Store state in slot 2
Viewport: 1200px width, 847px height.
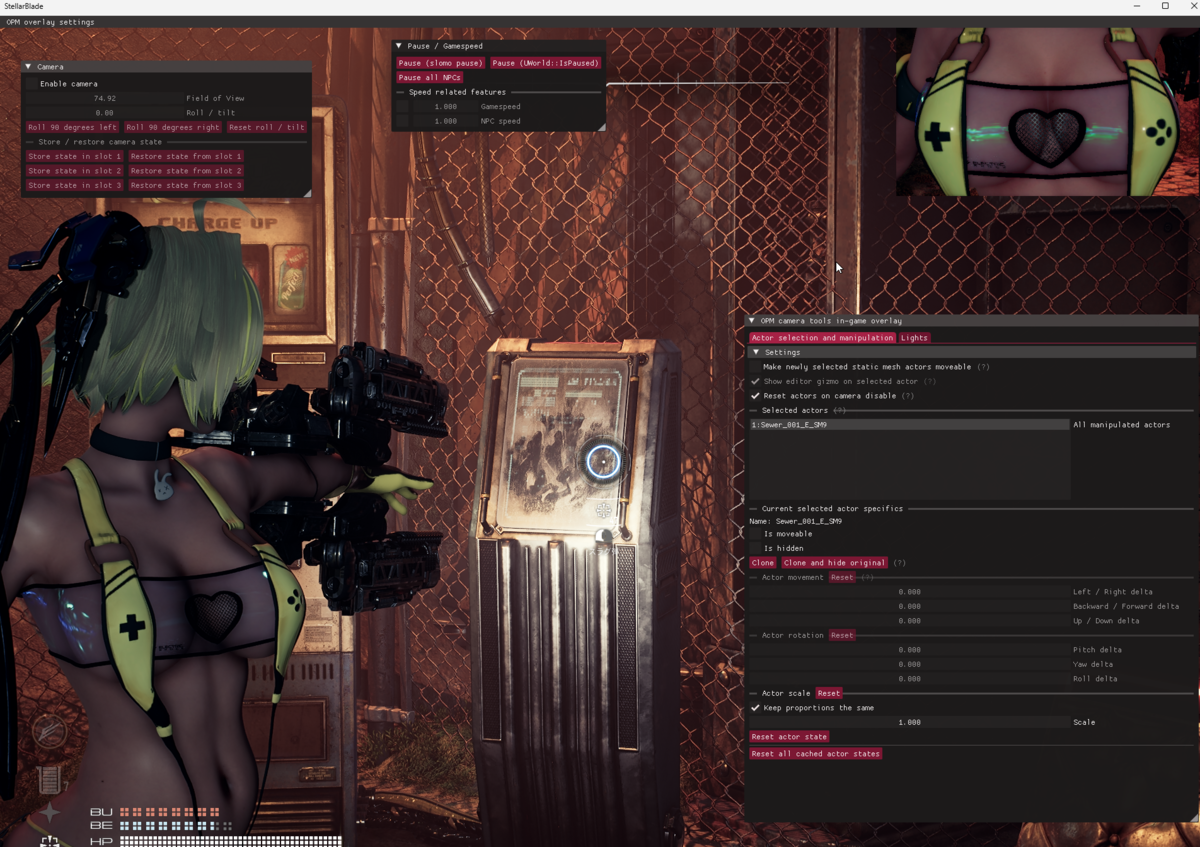75,171
